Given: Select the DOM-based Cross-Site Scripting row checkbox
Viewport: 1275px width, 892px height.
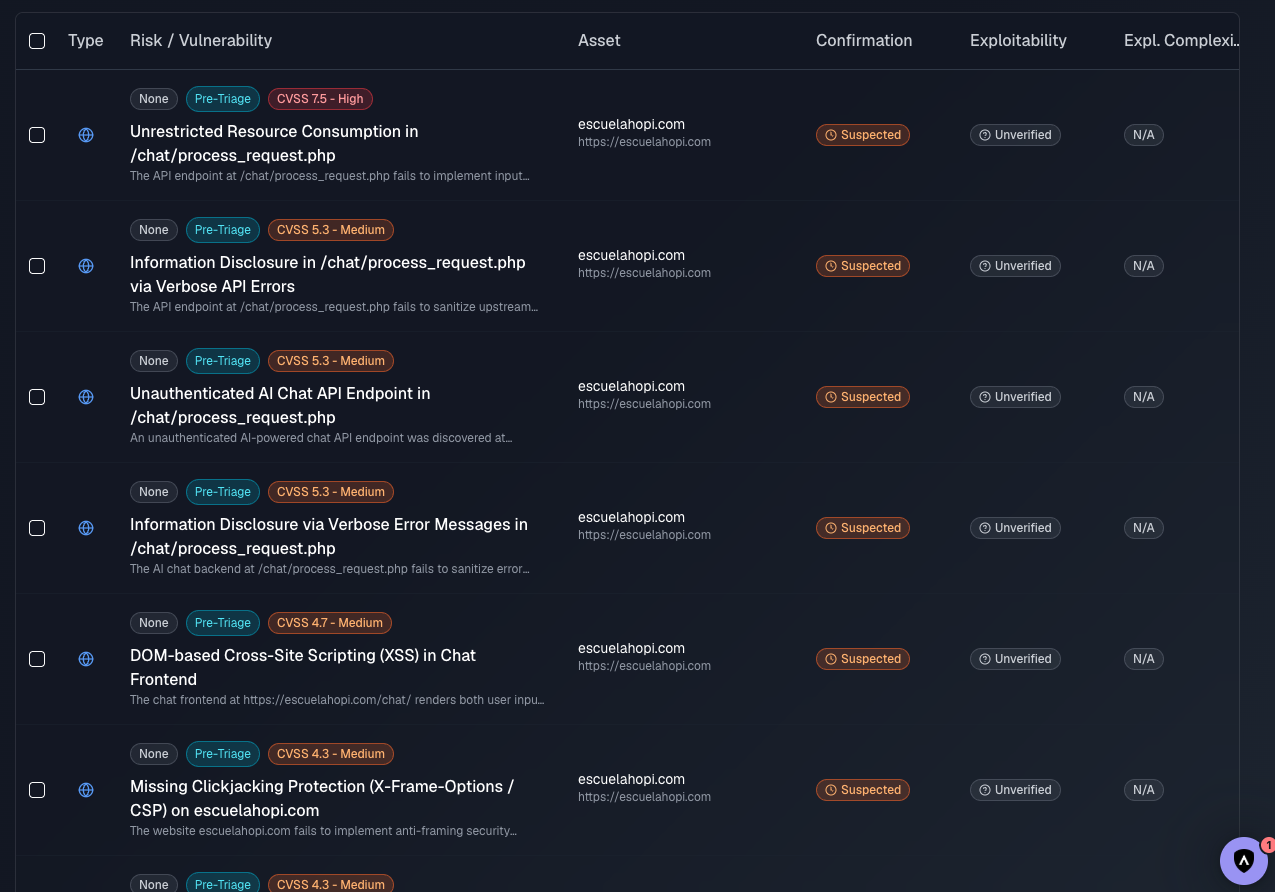Looking at the screenshot, I should pos(37,659).
